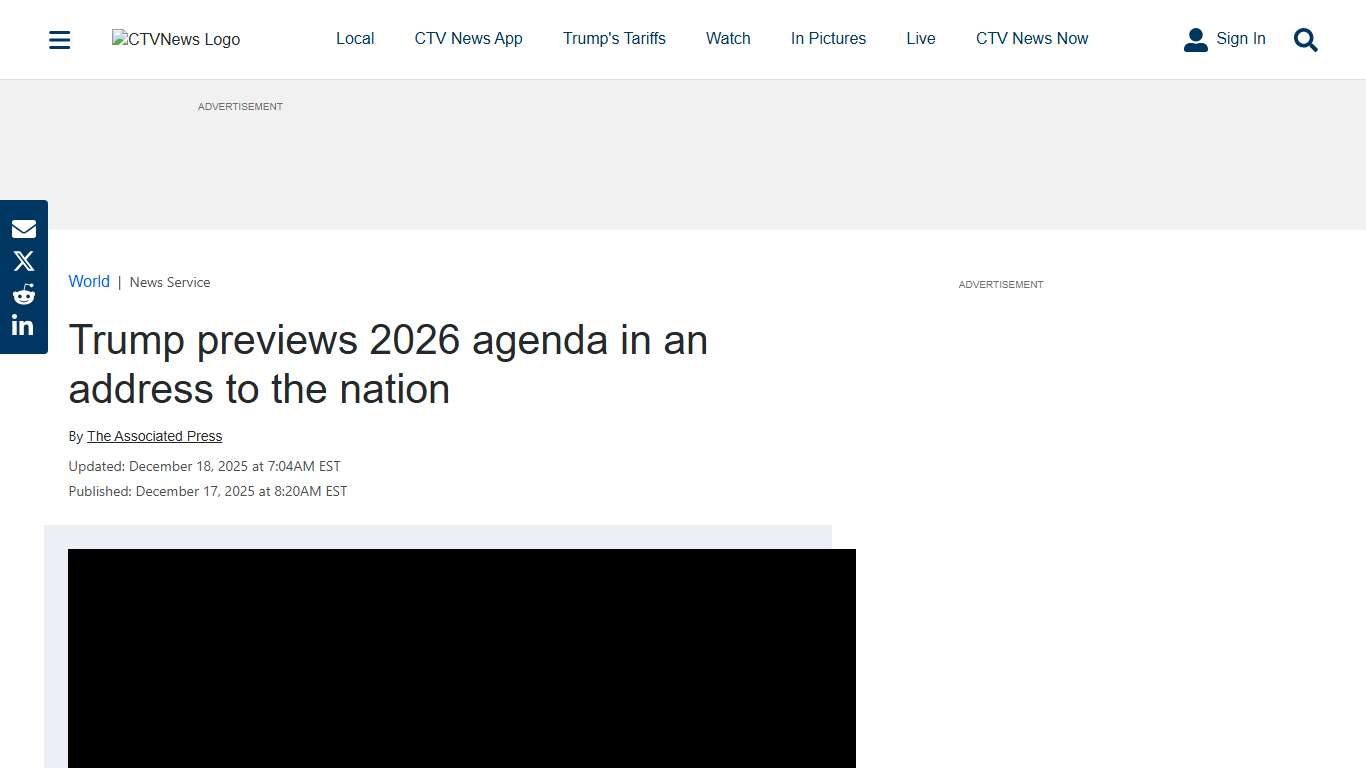Go to the Live page

tap(921, 39)
